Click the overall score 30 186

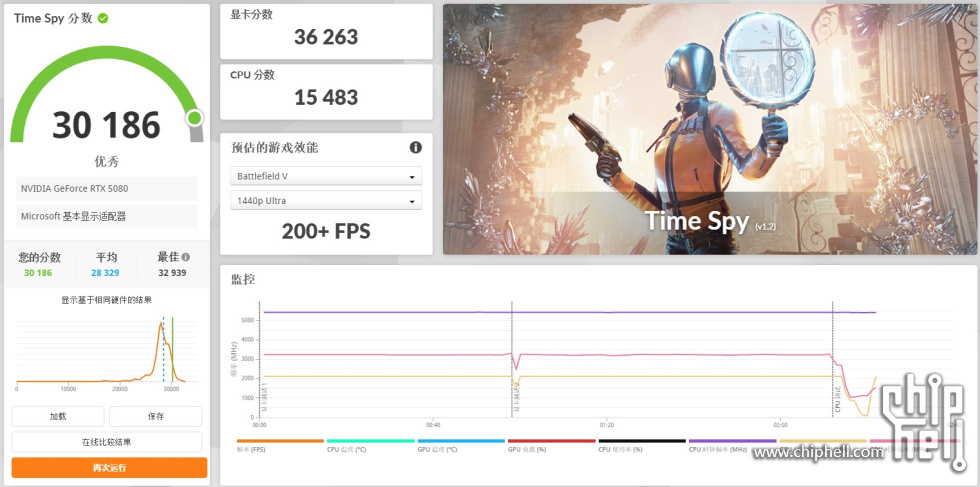[107, 124]
